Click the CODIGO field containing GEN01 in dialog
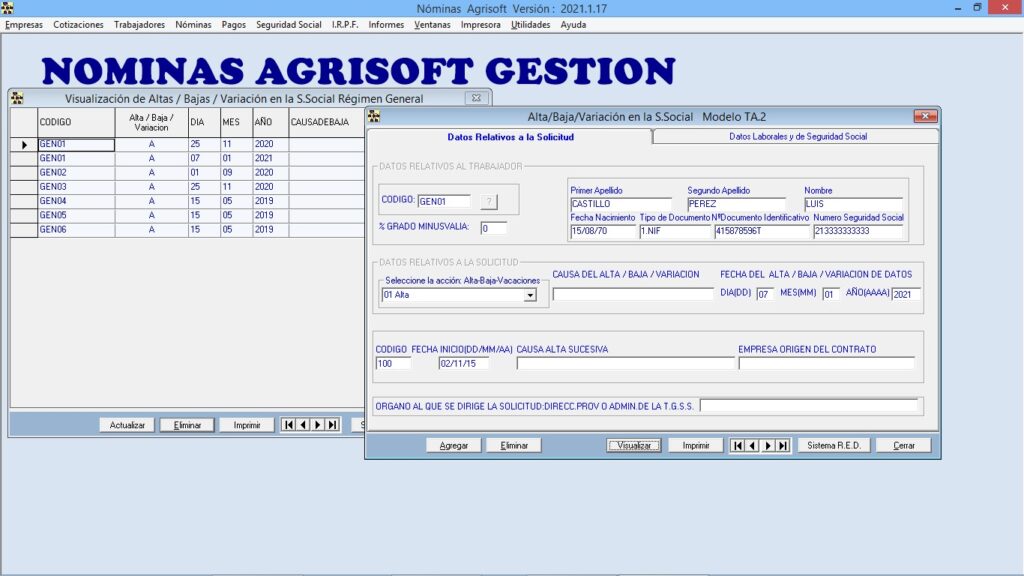Viewport: 1024px width, 576px height. pos(443,202)
